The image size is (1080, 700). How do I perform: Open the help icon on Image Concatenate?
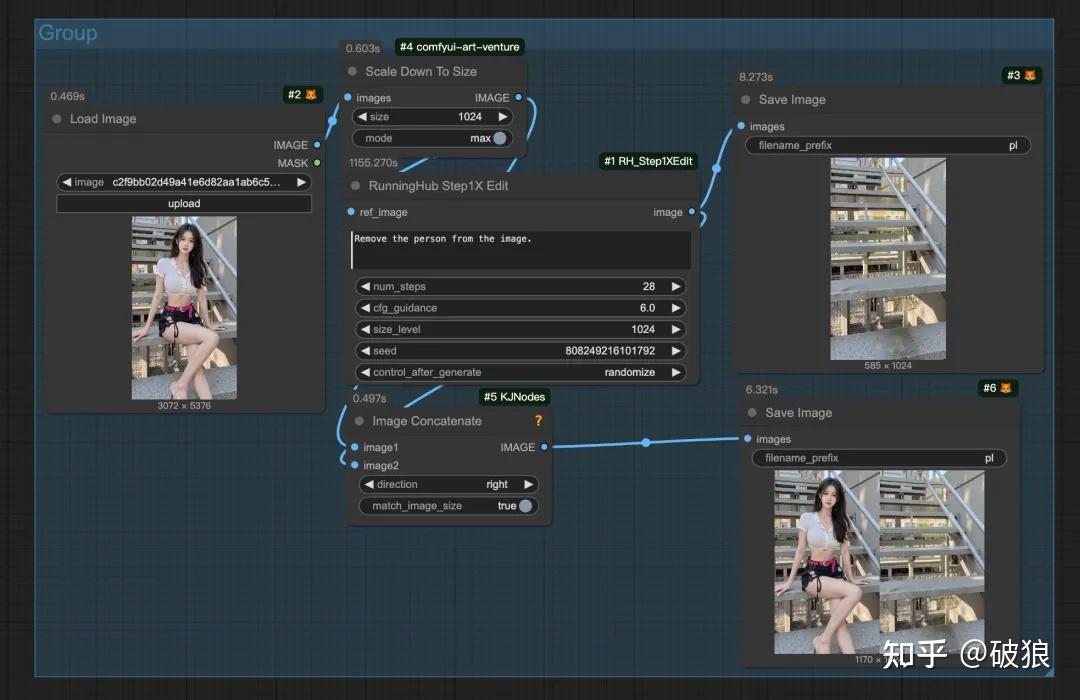tap(537, 420)
